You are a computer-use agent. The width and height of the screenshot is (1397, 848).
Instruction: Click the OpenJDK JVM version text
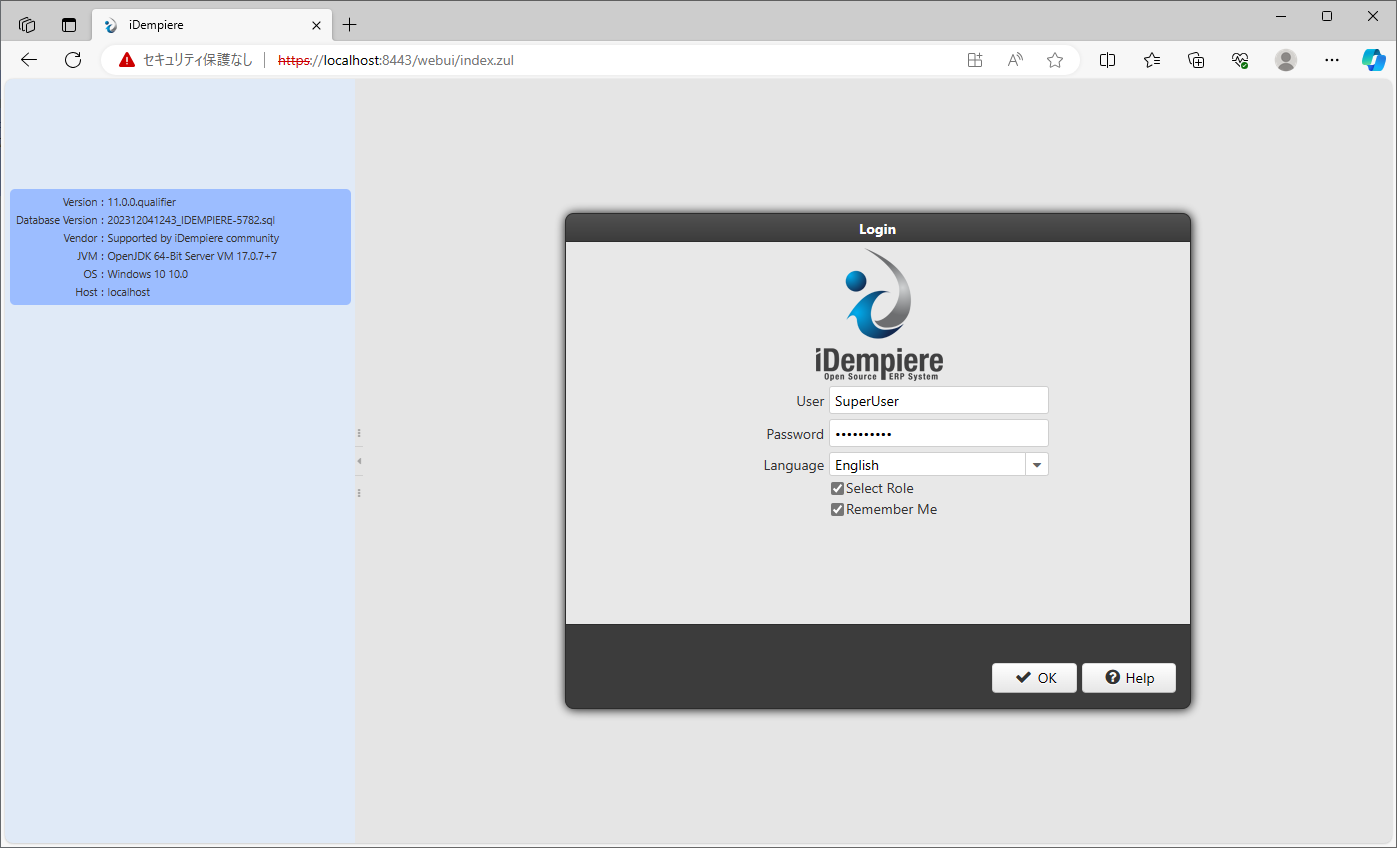192,256
